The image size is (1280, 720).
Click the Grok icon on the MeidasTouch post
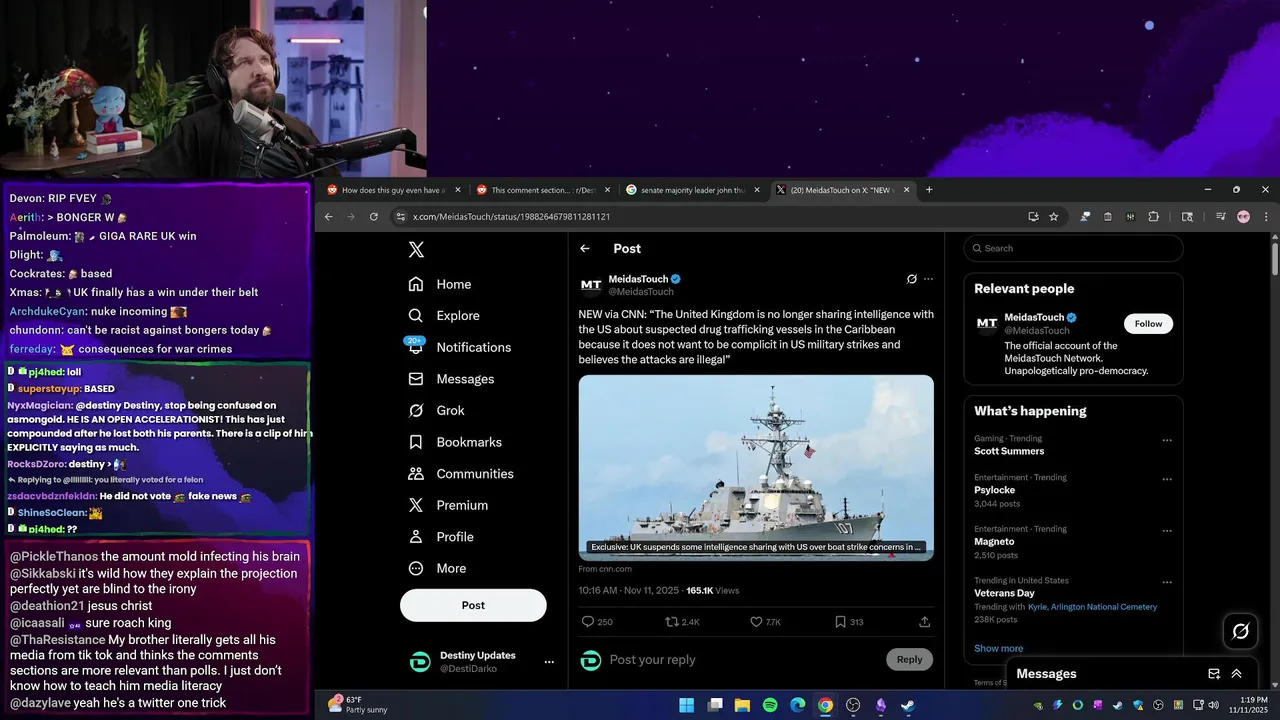coord(911,279)
